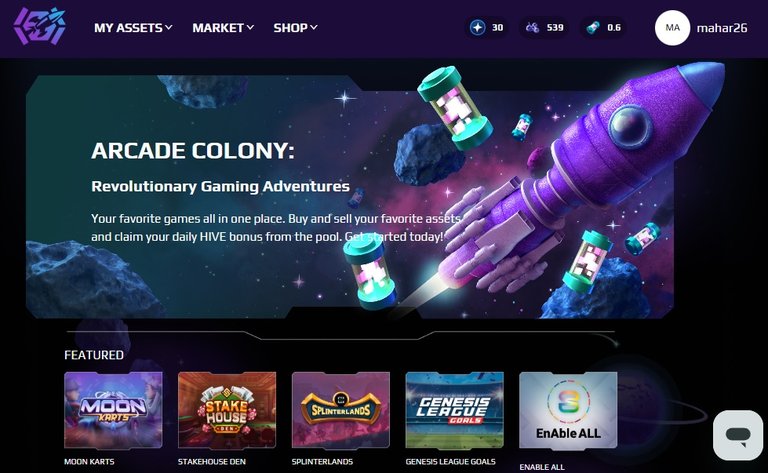Screen dimensions: 768x473
Task: Open the MY ASSETS menu
Action: coord(133,28)
